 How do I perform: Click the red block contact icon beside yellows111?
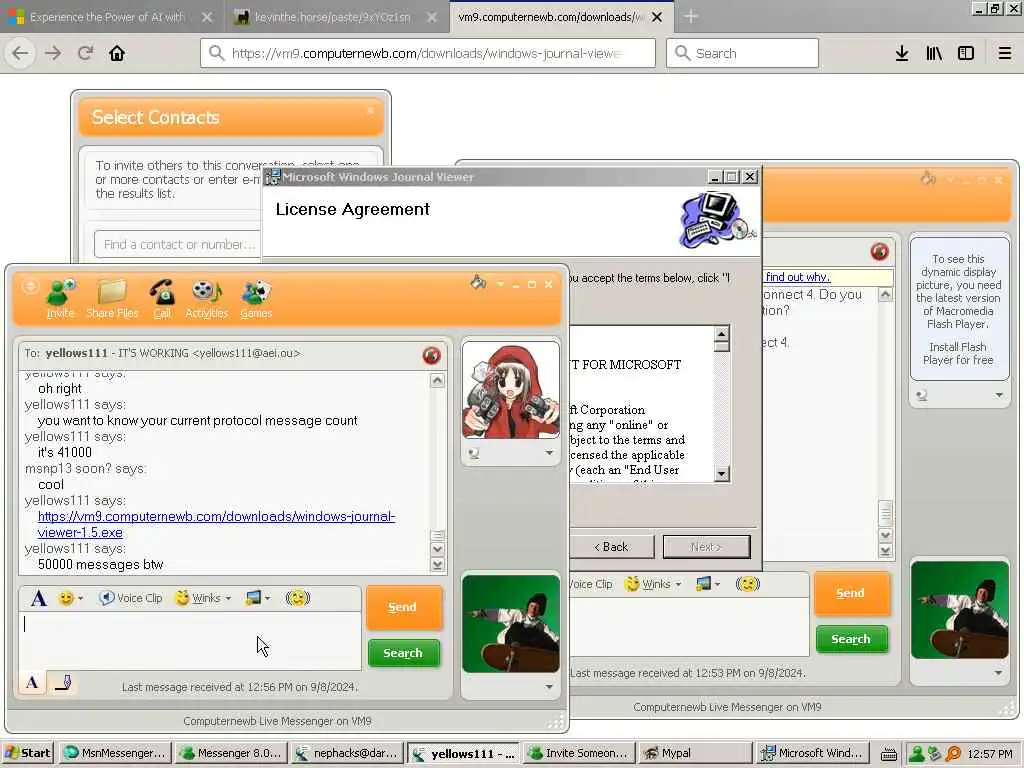pos(431,355)
